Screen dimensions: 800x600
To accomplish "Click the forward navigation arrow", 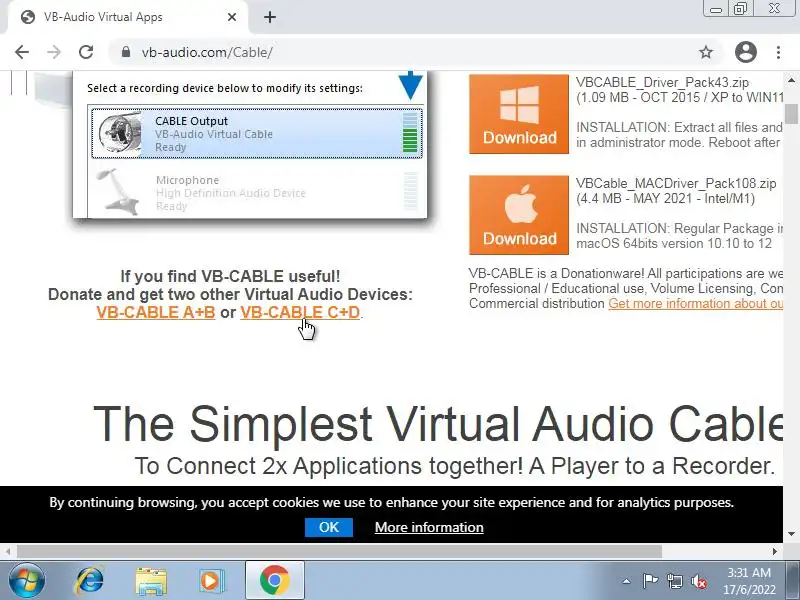I will 54,52.
